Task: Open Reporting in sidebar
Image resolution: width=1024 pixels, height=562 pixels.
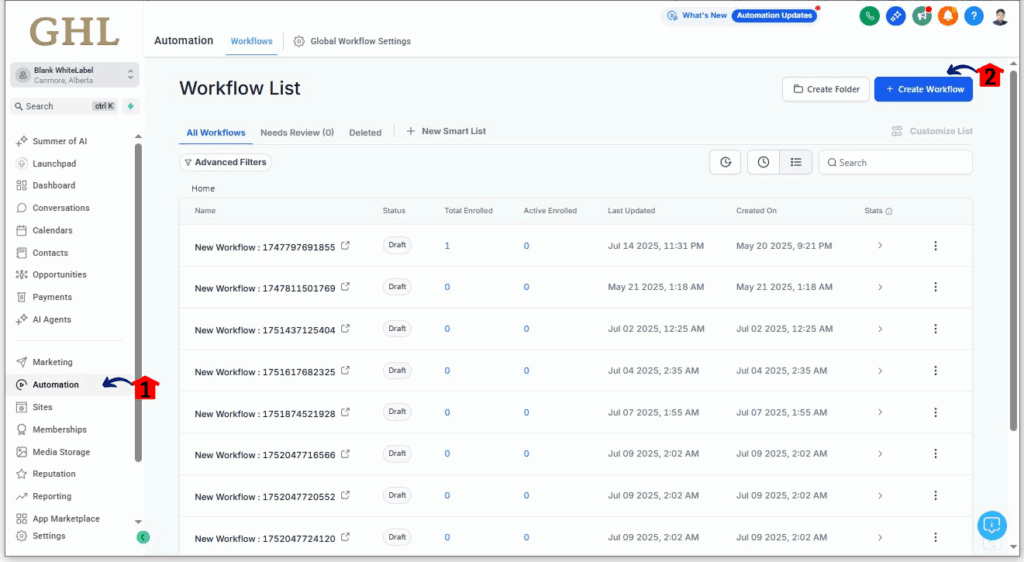Action: pyautogui.click(x=52, y=496)
